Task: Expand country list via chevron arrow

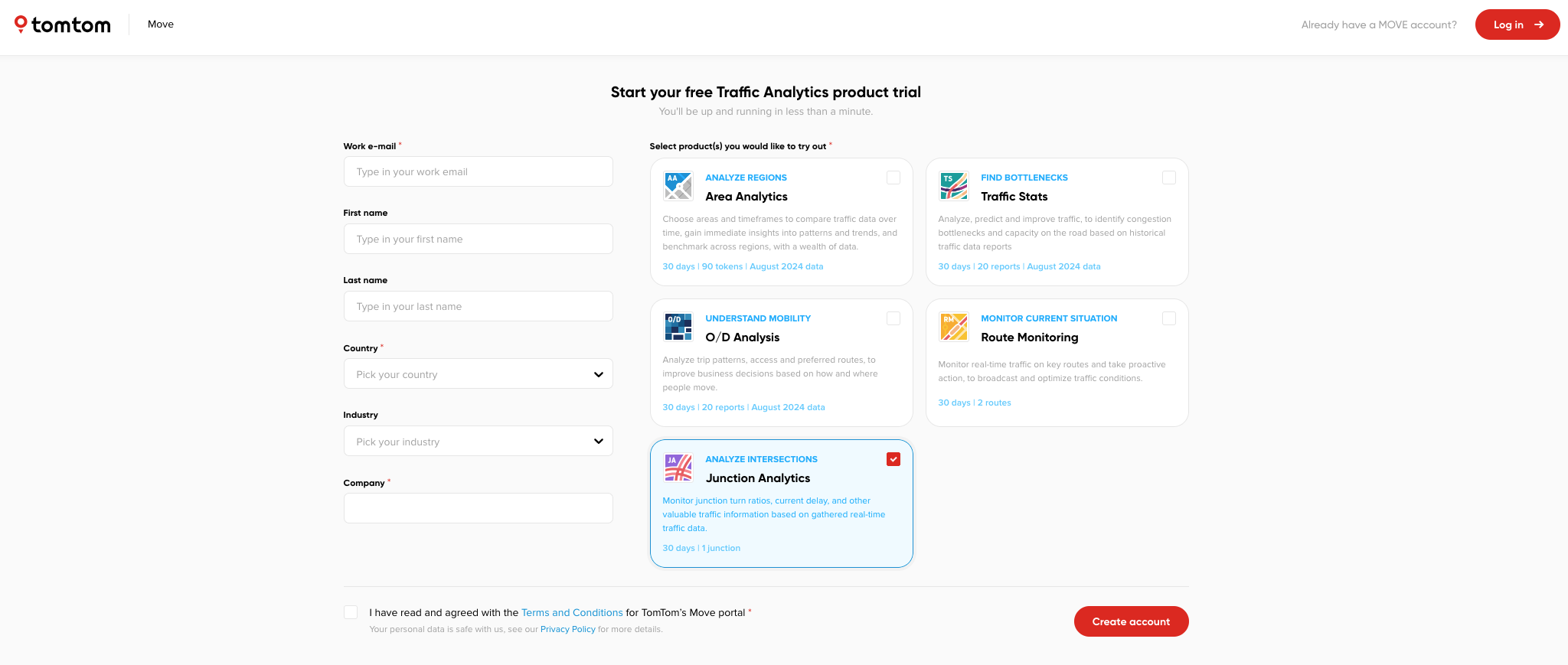Action: (x=599, y=374)
